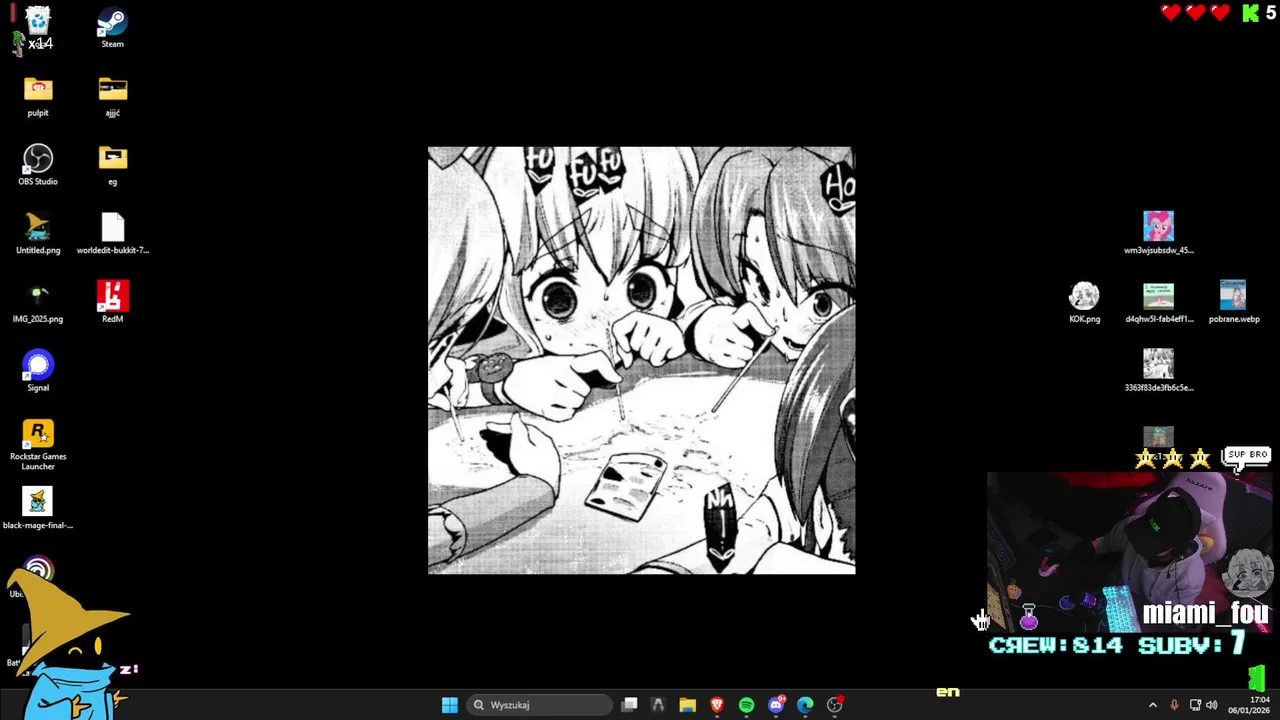This screenshot has width=1280, height=720.
Task: Select the KOK.png desktop file
Action: coord(1084,303)
